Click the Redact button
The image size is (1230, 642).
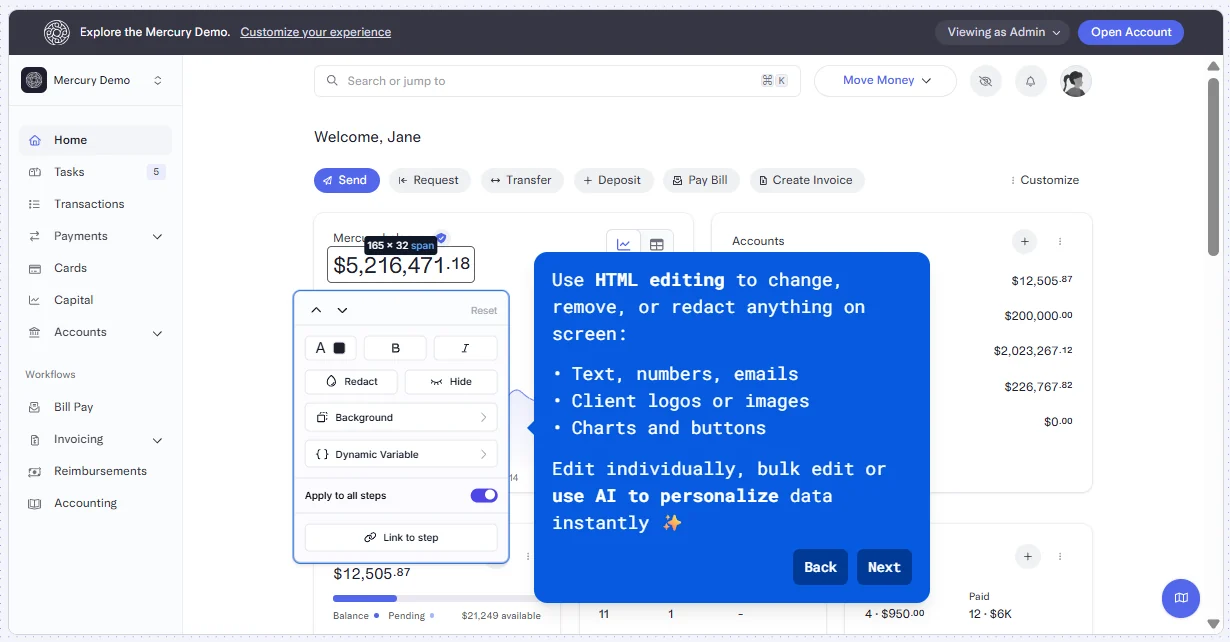pyautogui.click(x=352, y=382)
